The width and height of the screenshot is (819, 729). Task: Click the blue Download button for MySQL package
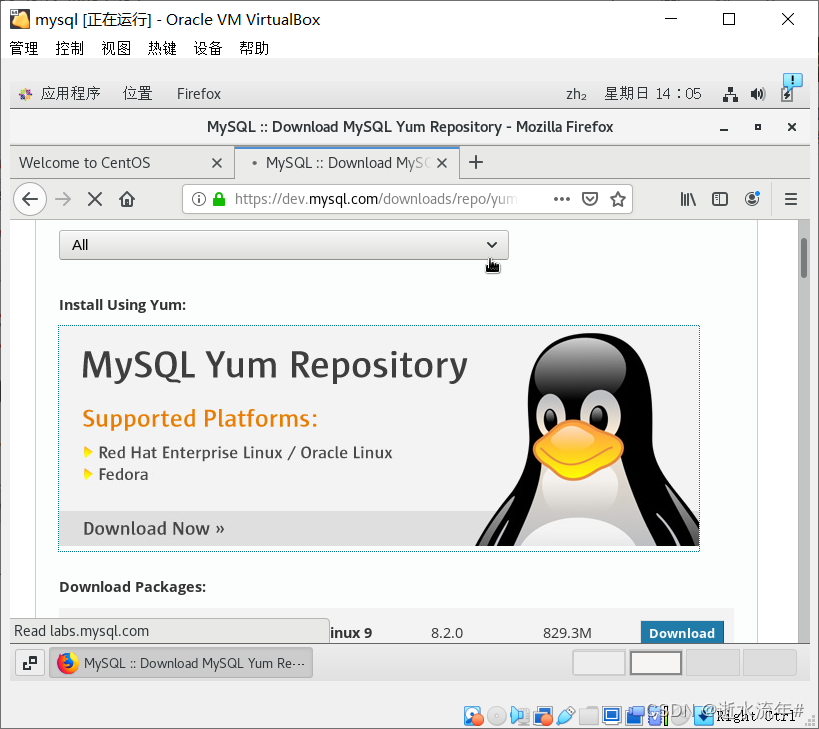point(681,633)
